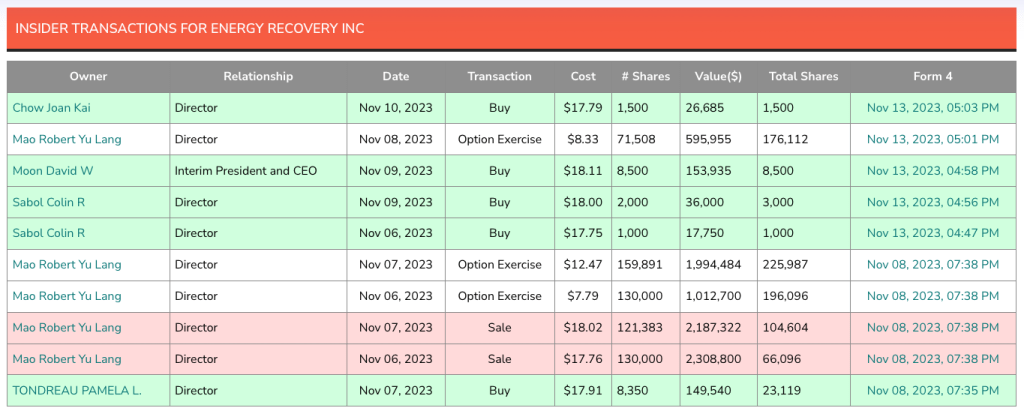
Task: Open Mao Robert Yu Lang link with $7.79 cost
Action: click(x=67, y=296)
